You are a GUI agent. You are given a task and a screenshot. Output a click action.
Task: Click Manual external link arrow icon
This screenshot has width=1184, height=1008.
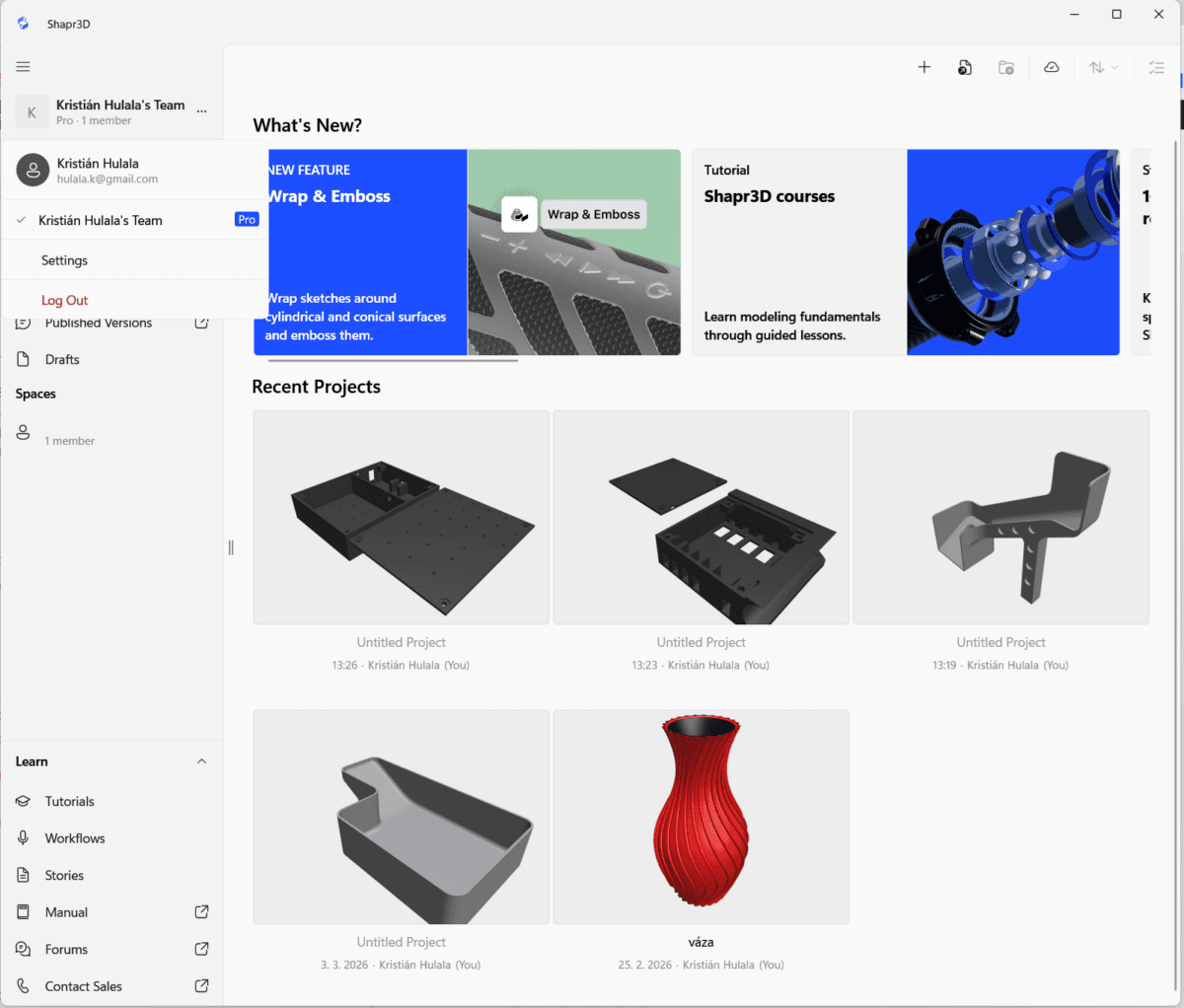202,912
